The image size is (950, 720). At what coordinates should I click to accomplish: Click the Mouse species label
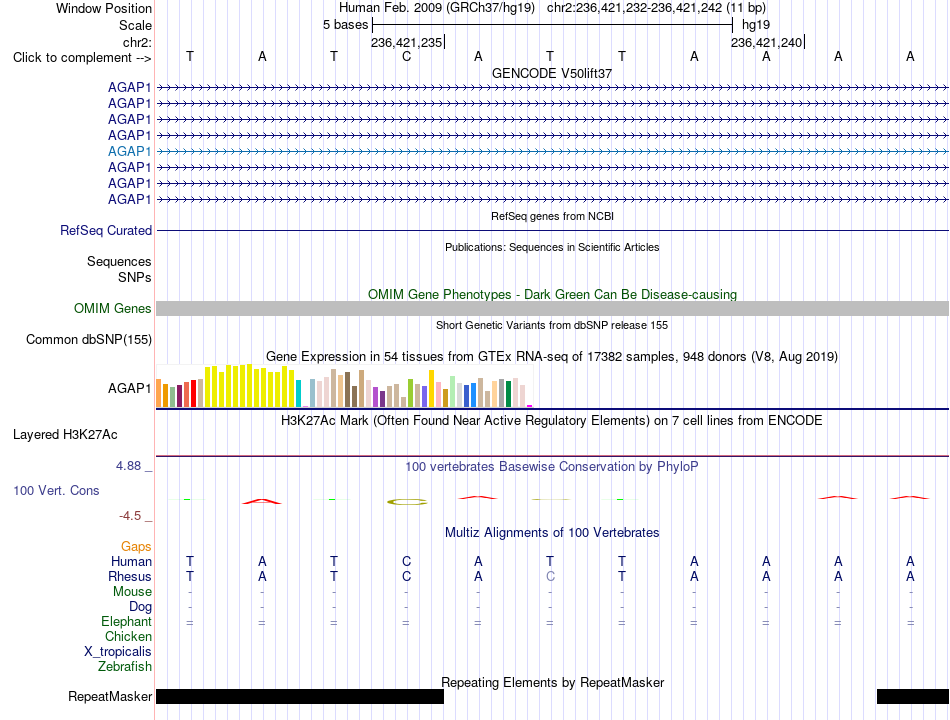coord(132,592)
